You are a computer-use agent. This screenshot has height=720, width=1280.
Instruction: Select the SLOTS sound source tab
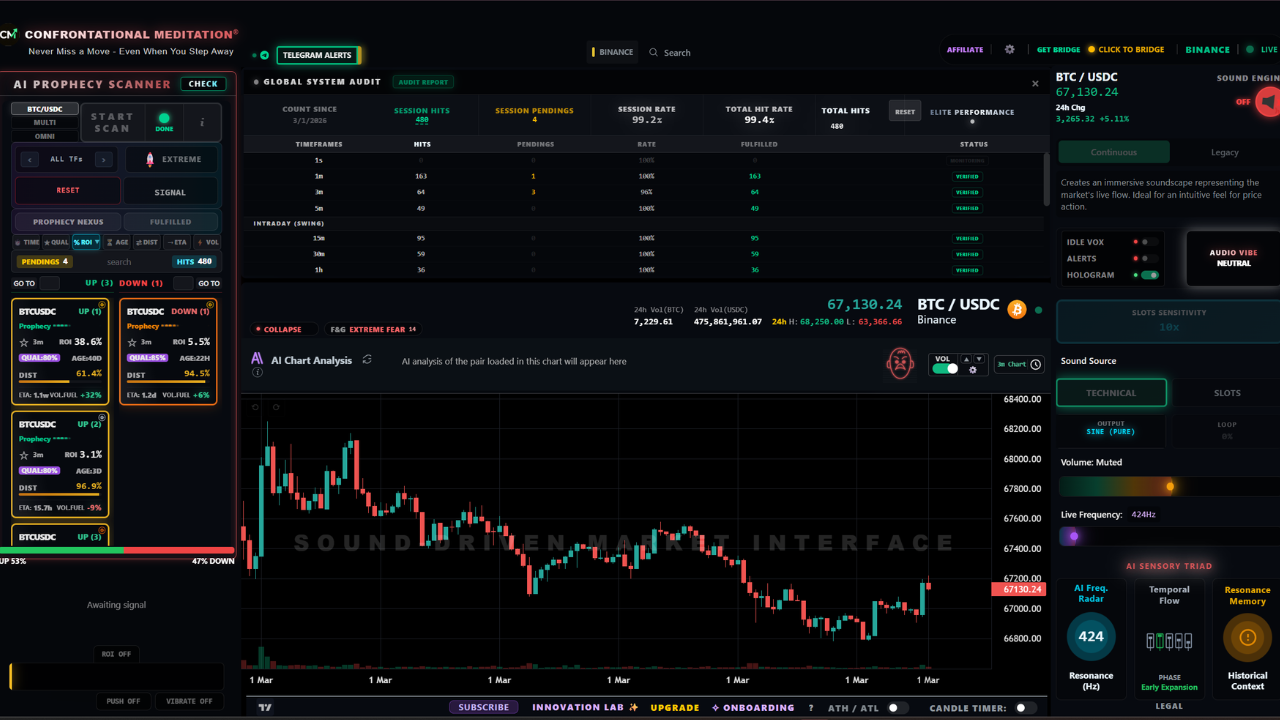point(1227,393)
